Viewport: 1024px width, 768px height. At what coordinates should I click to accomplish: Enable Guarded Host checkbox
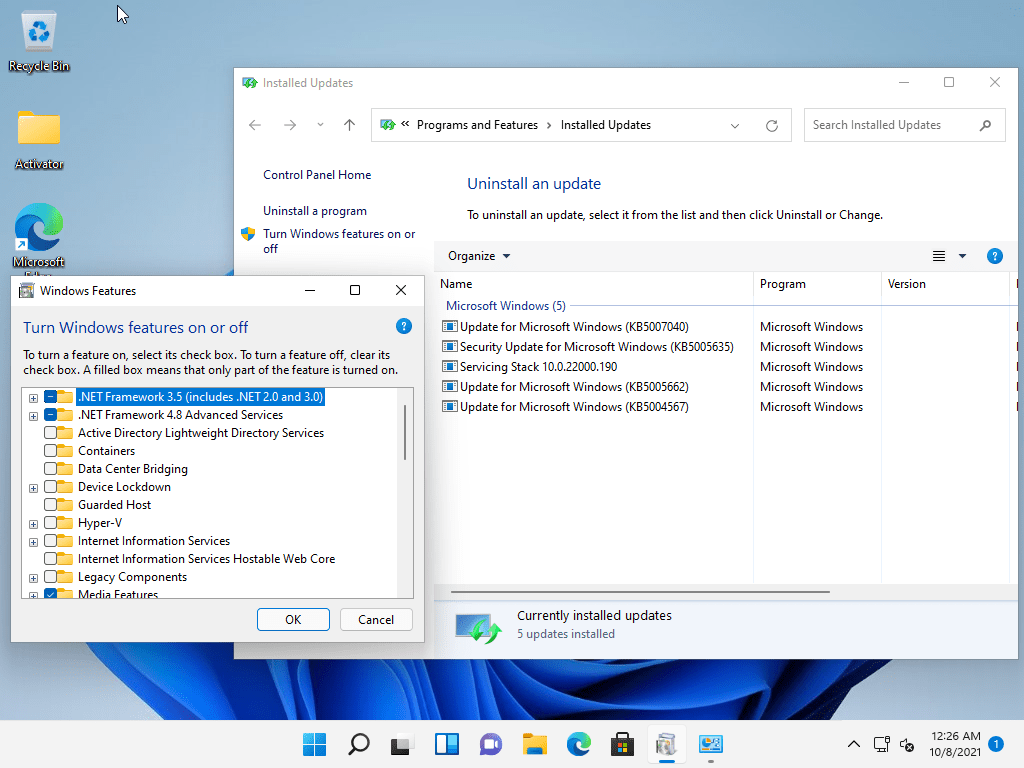tap(50, 505)
